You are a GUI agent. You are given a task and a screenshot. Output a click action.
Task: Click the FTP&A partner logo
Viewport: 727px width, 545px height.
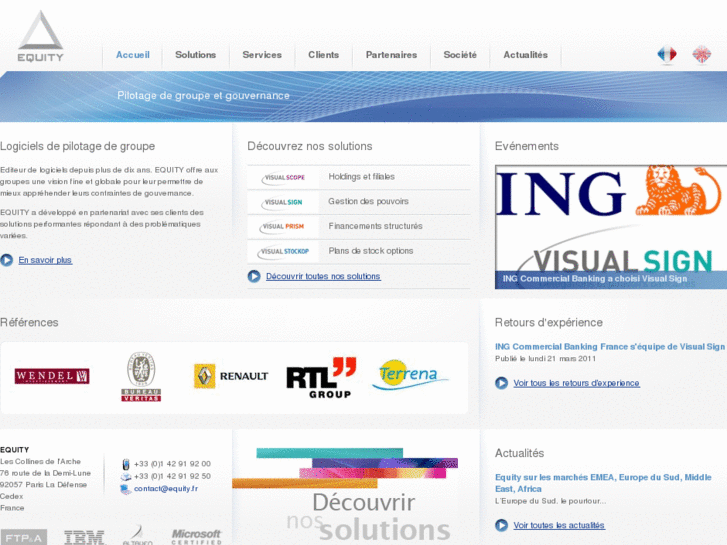(x=24, y=538)
